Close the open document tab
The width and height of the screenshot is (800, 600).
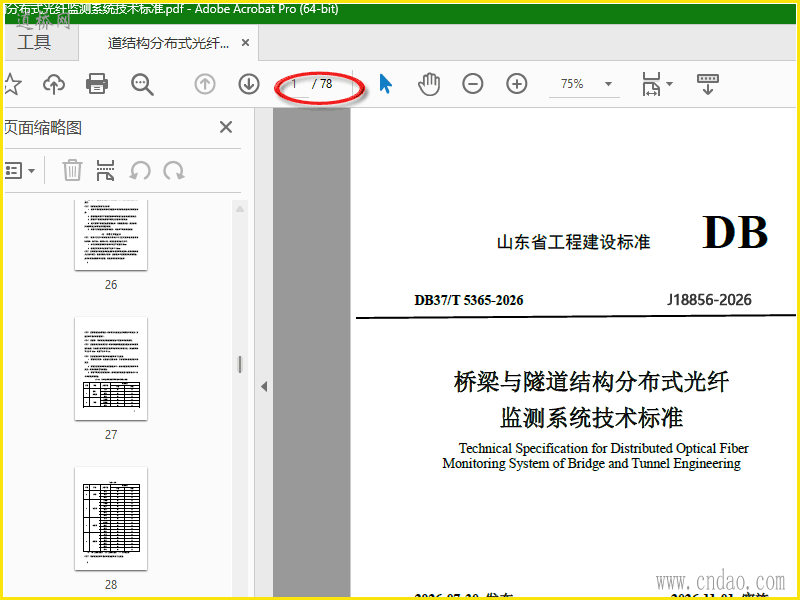(245, 43)
